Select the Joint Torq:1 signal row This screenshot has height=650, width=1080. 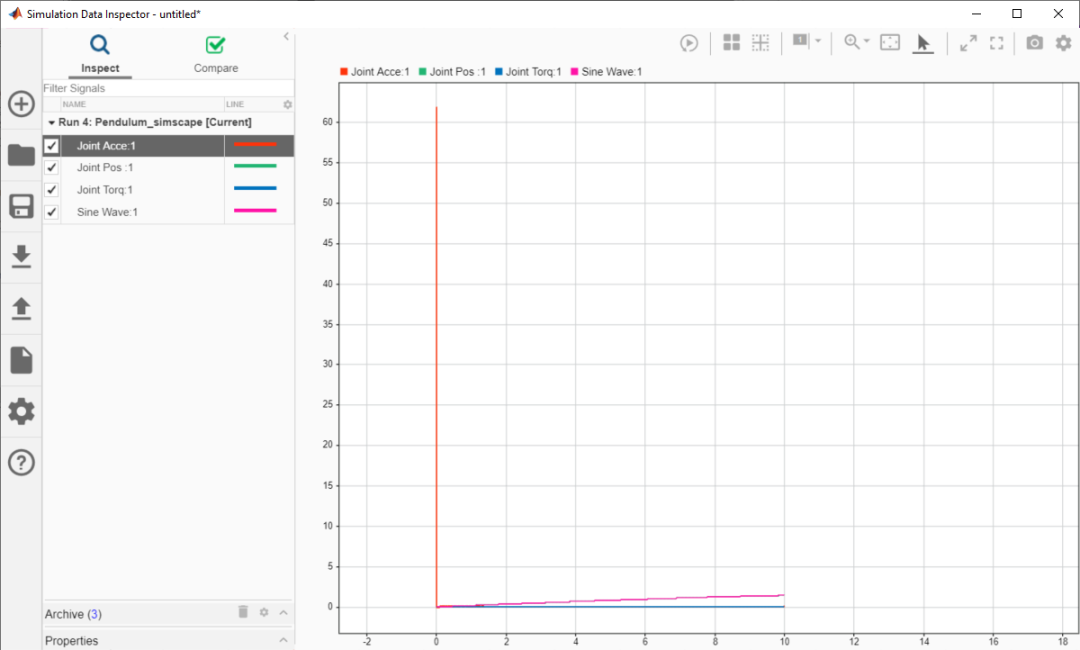point(168,189)
